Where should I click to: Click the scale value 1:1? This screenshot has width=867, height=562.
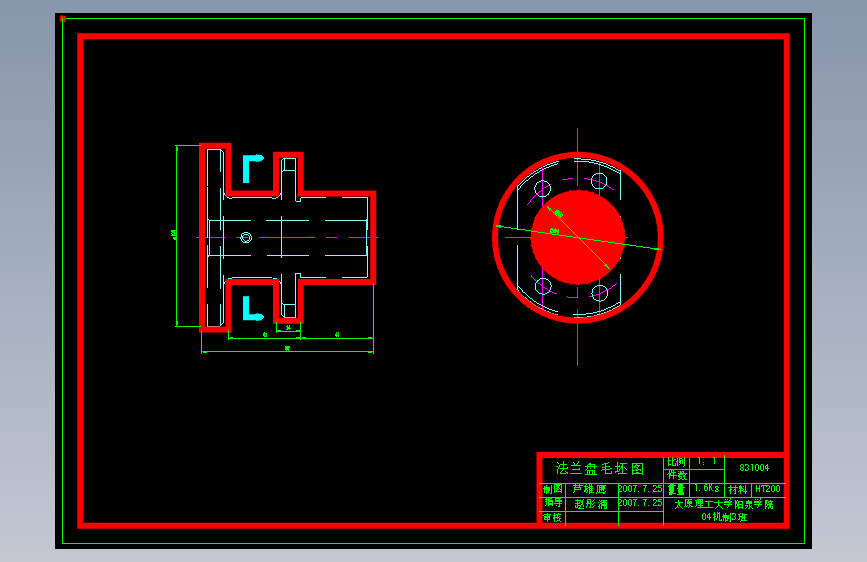coord(707,461)
